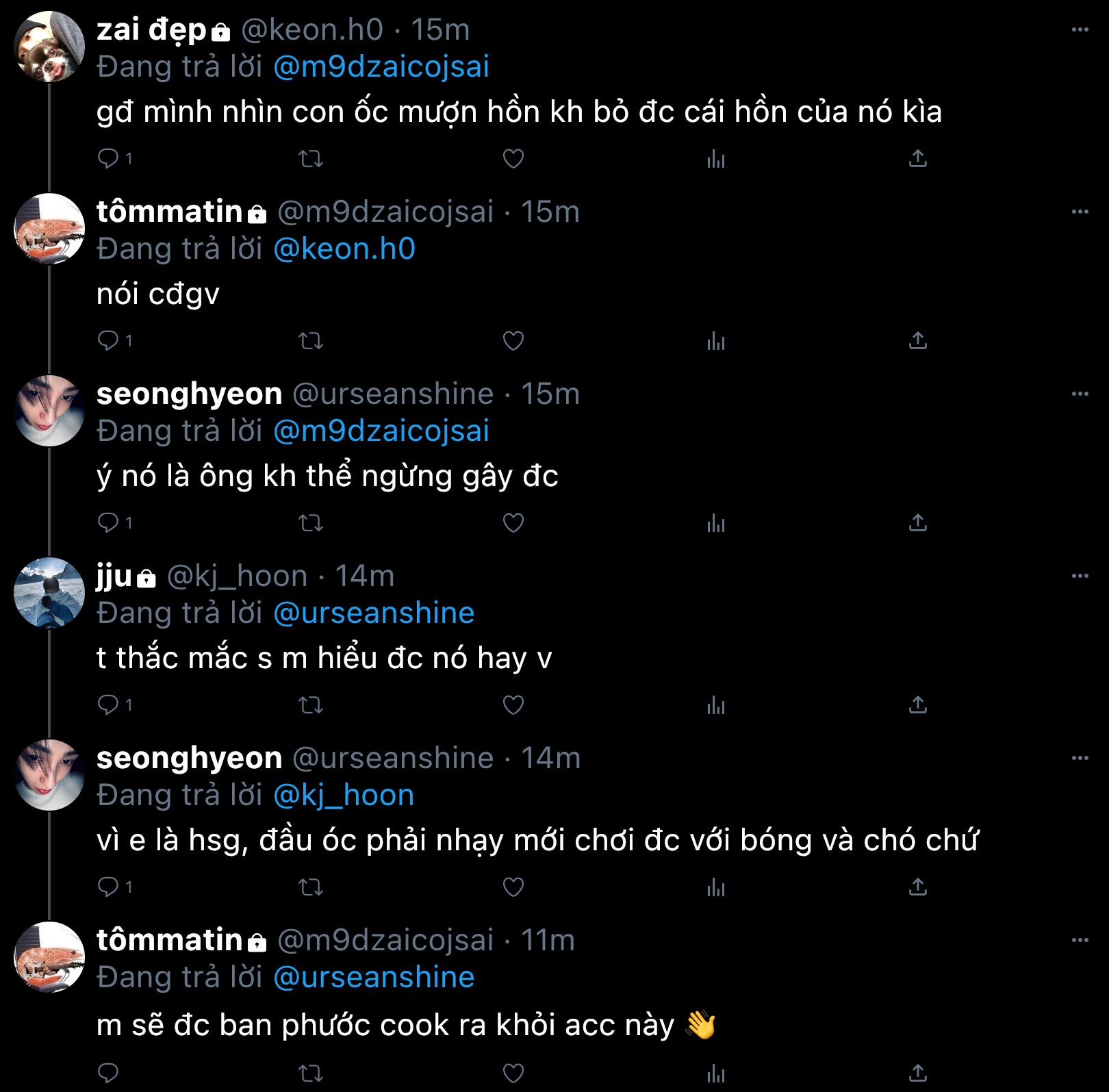
Task: Open zai đẹp's profile picture
Action: pyautogui.click(x=49, y=47)
